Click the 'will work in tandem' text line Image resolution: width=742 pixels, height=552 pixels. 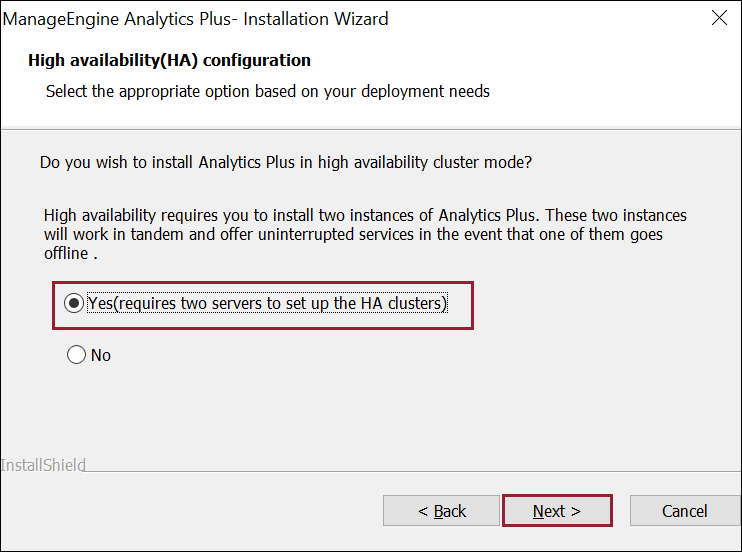(353, 235)
